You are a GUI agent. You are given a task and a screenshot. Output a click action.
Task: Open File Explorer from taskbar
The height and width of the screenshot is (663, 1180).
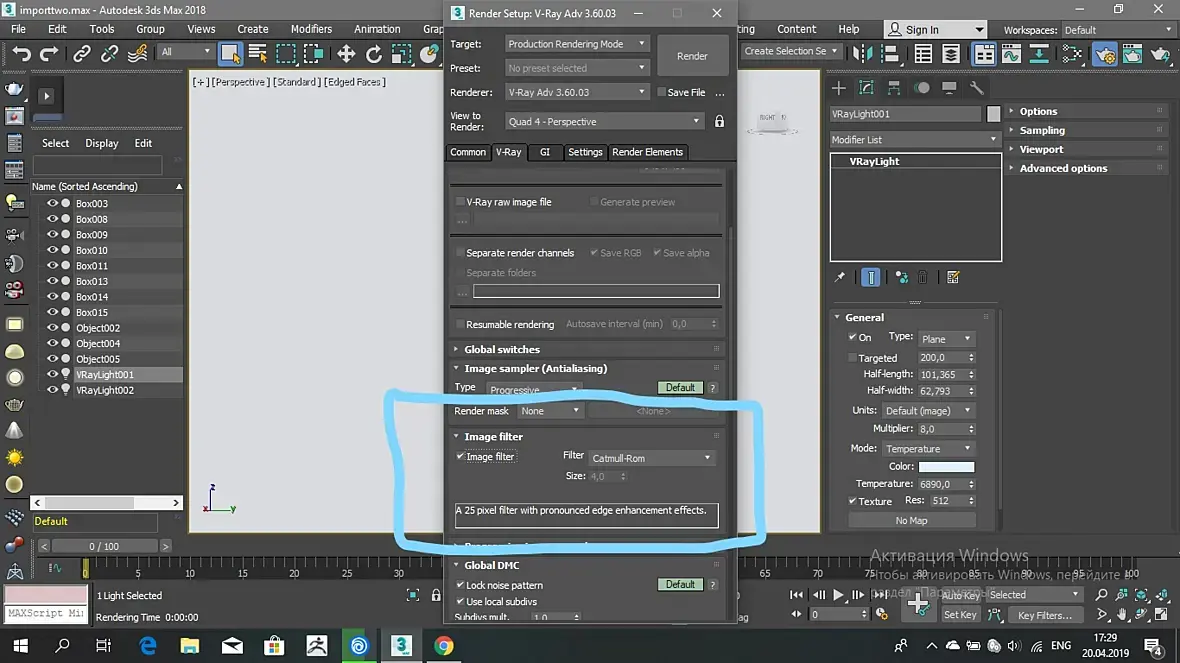pos(190,646)
